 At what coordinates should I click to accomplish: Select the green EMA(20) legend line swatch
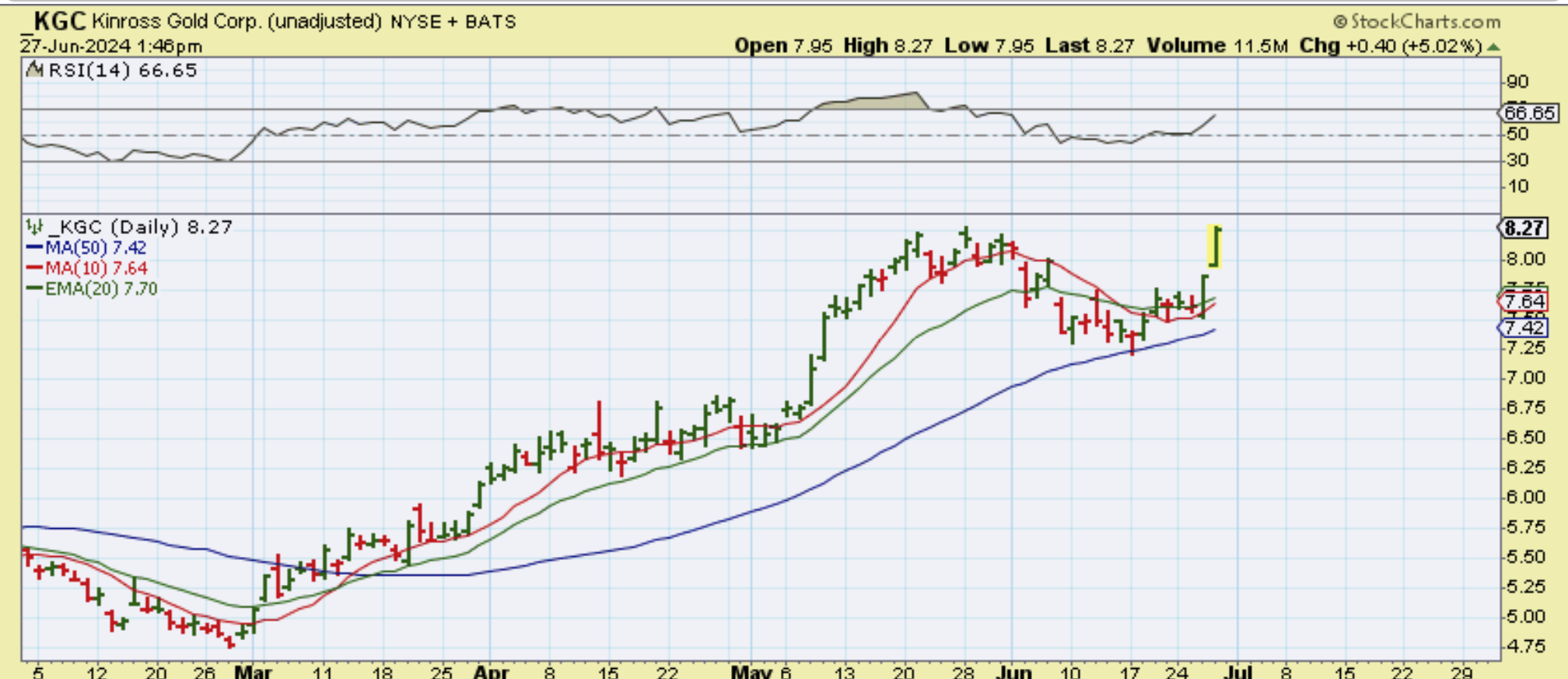coord(35,289)
